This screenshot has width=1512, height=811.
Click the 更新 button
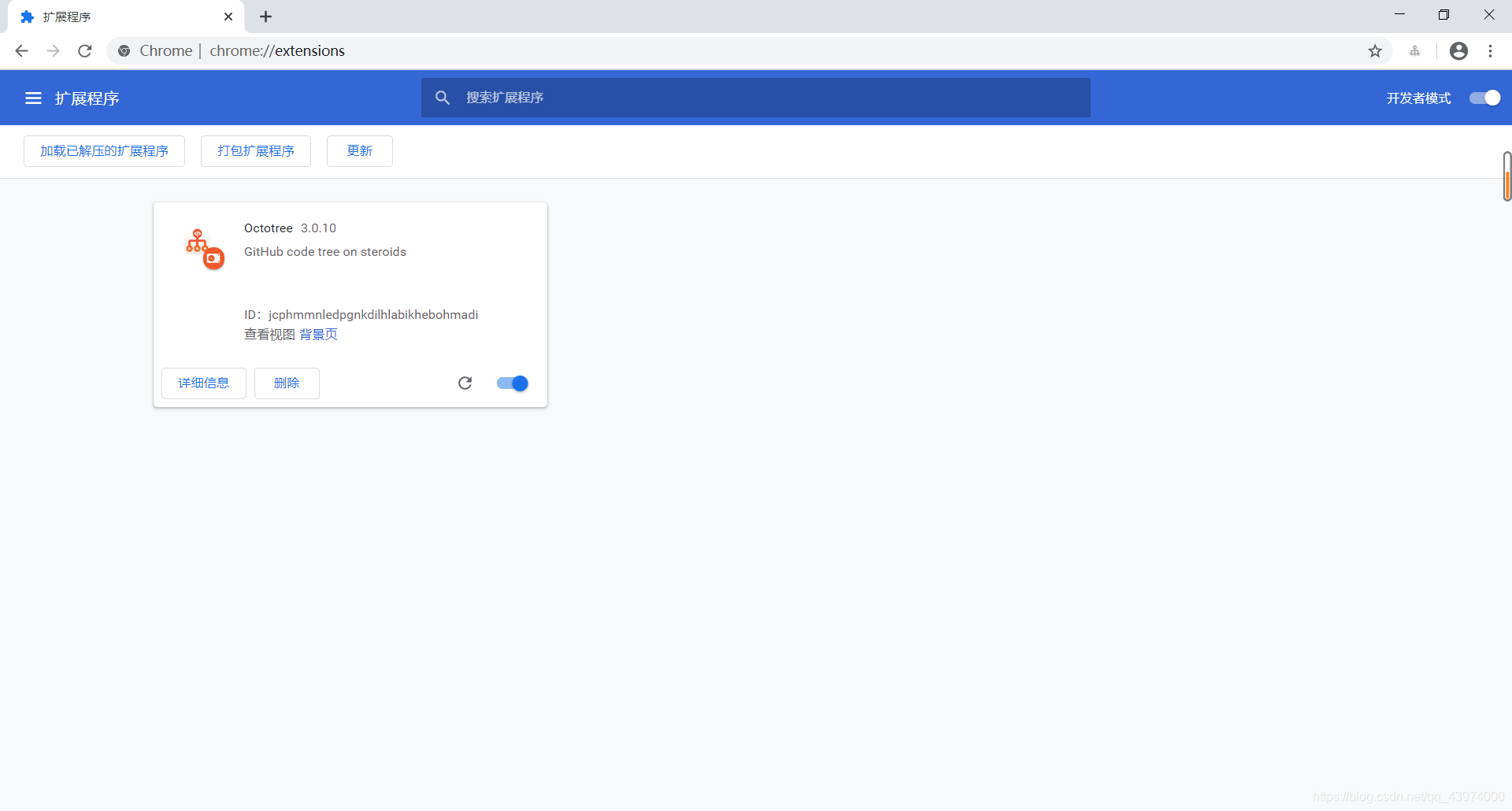click(360, 151)
